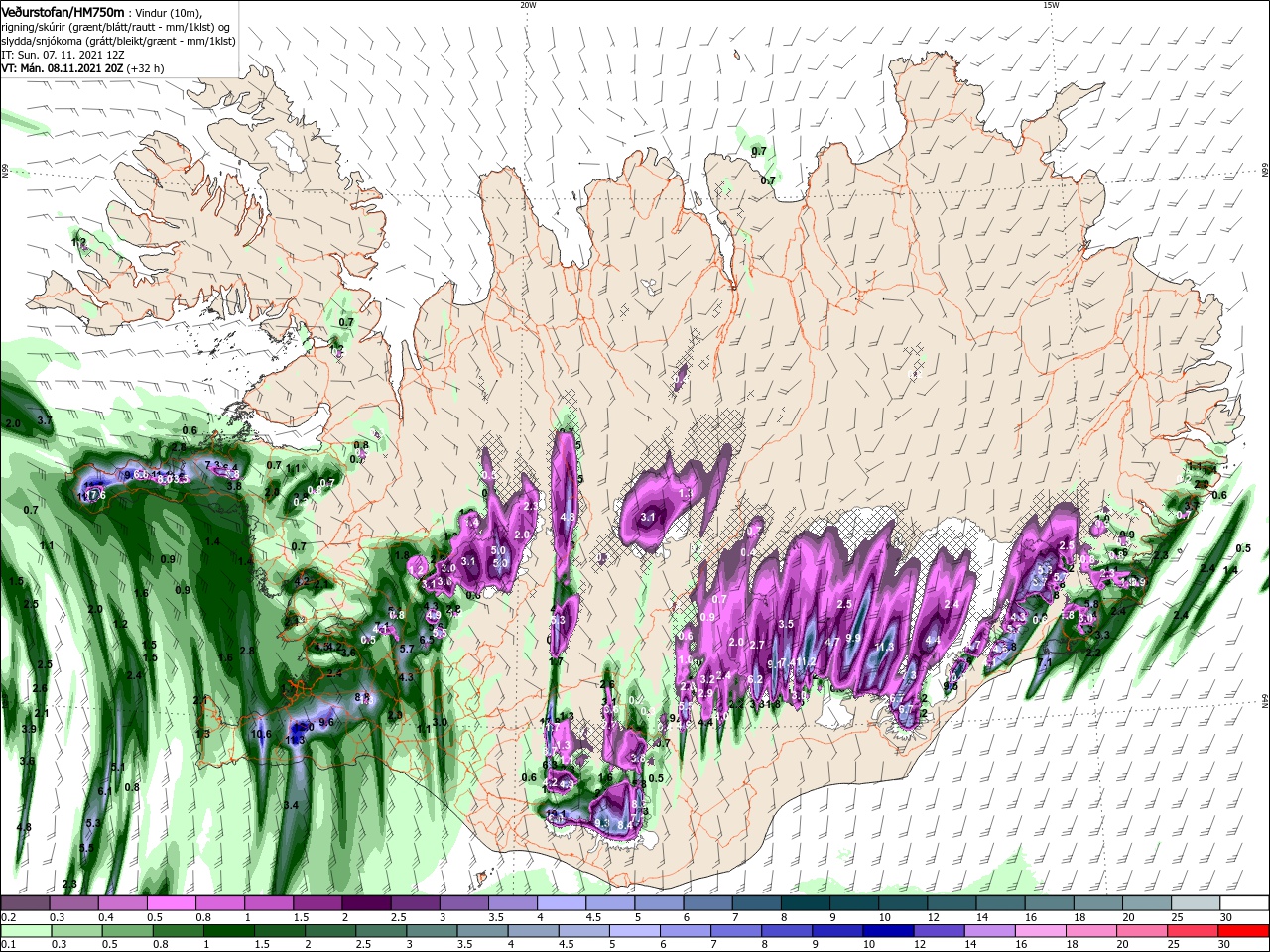Screen dimensions: 1270x952
Task: Click the '3.7' precipitation value at far west
Action: coord(45,421)
